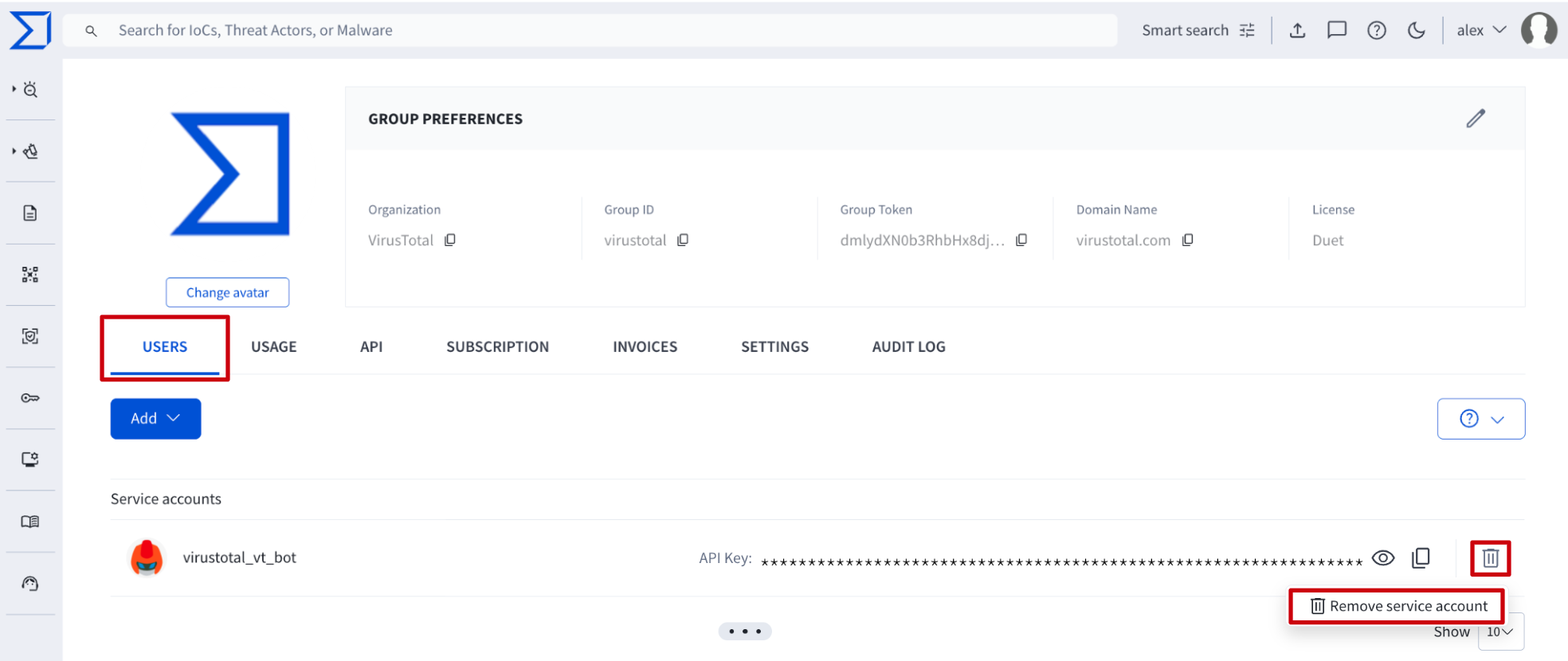Viewport: 1568px width, 661px height.
Task: Copy the Group Token value
Action: click(1021, 240)
